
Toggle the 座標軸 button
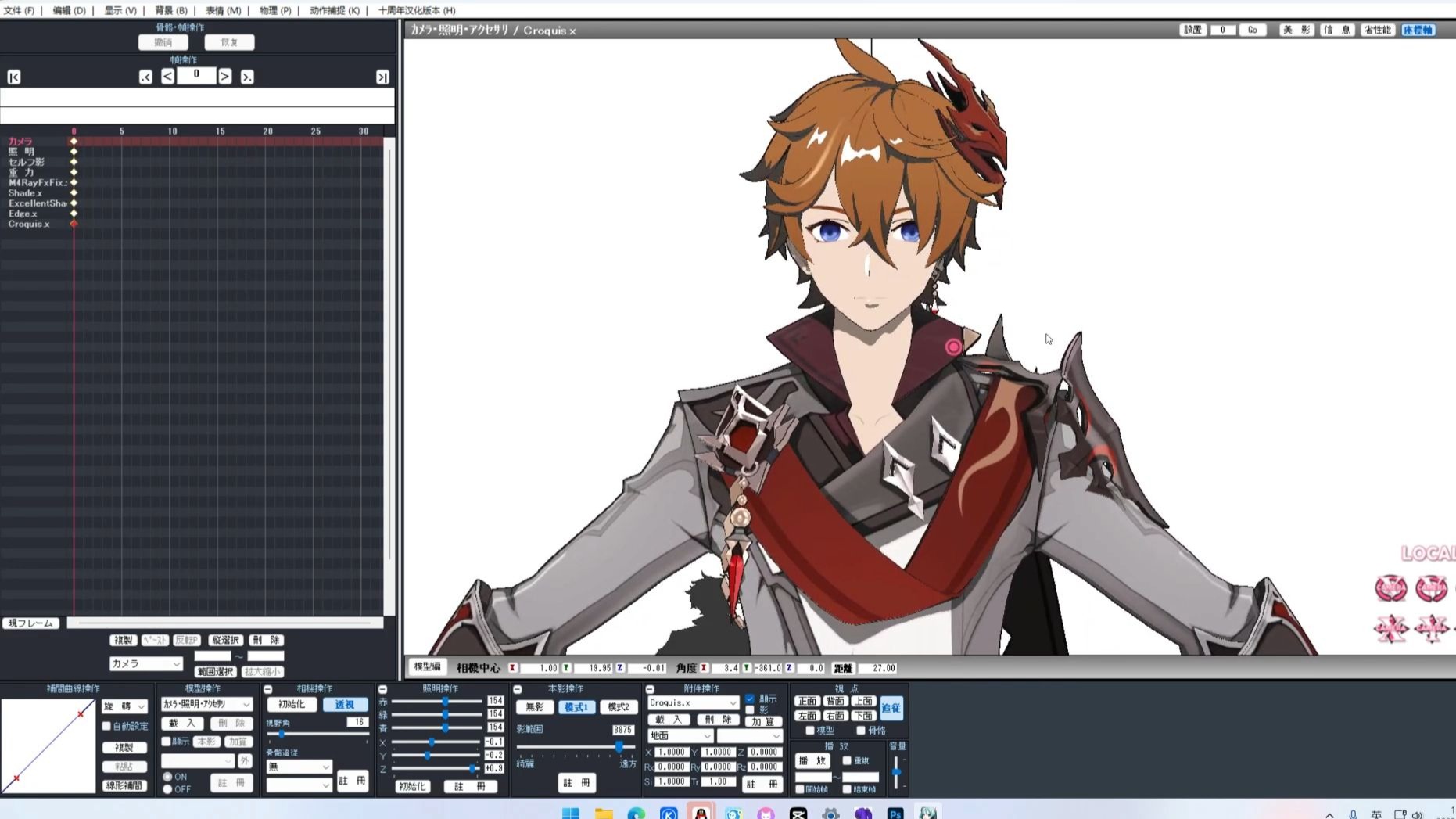click(1418, 30)
